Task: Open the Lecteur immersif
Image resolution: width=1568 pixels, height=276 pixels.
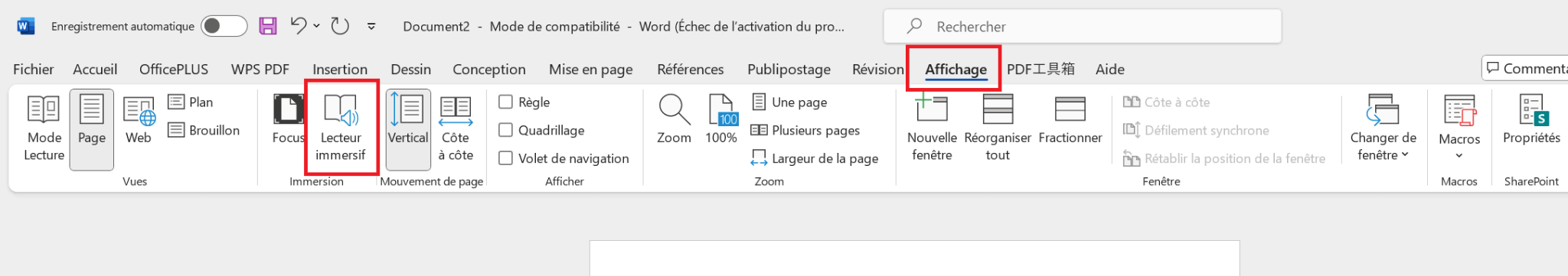Action: [x=341, y=128]
